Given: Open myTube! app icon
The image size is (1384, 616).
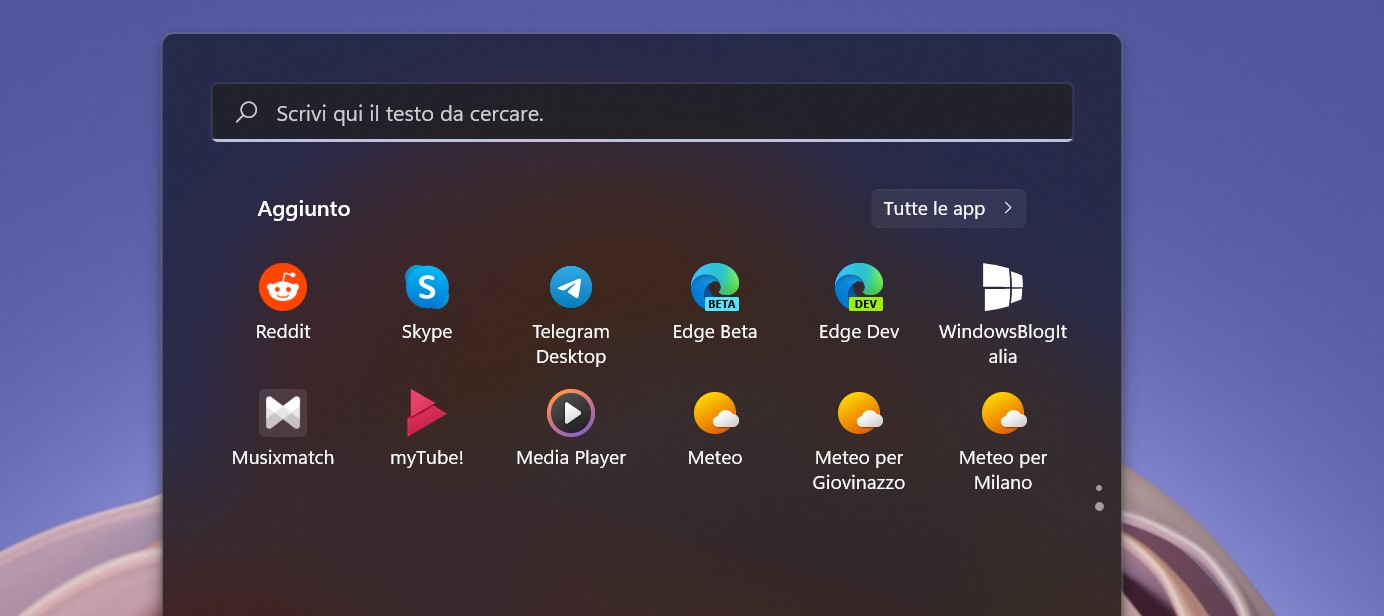Looking at the screenshot, I should 427,413.
